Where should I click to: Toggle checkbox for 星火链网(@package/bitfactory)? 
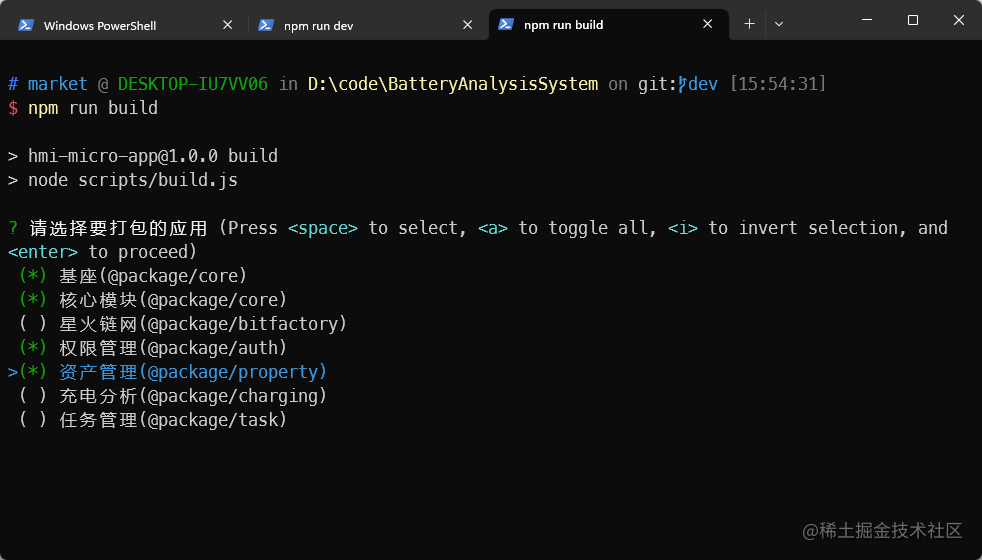click(33, 324)
